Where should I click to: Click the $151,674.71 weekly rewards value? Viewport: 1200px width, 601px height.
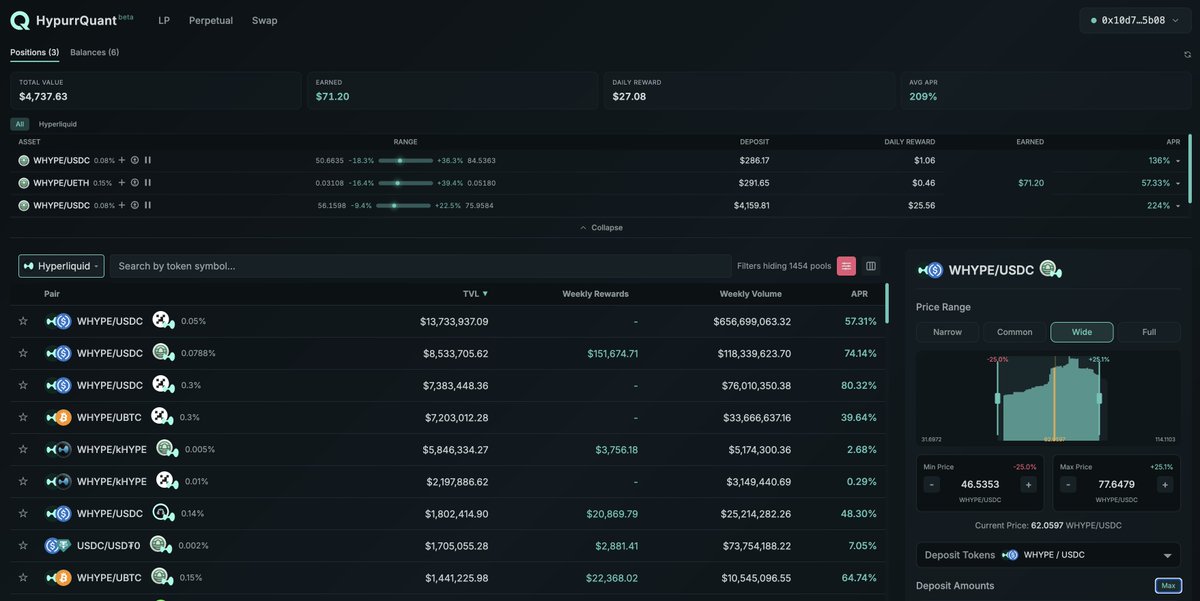612,353
